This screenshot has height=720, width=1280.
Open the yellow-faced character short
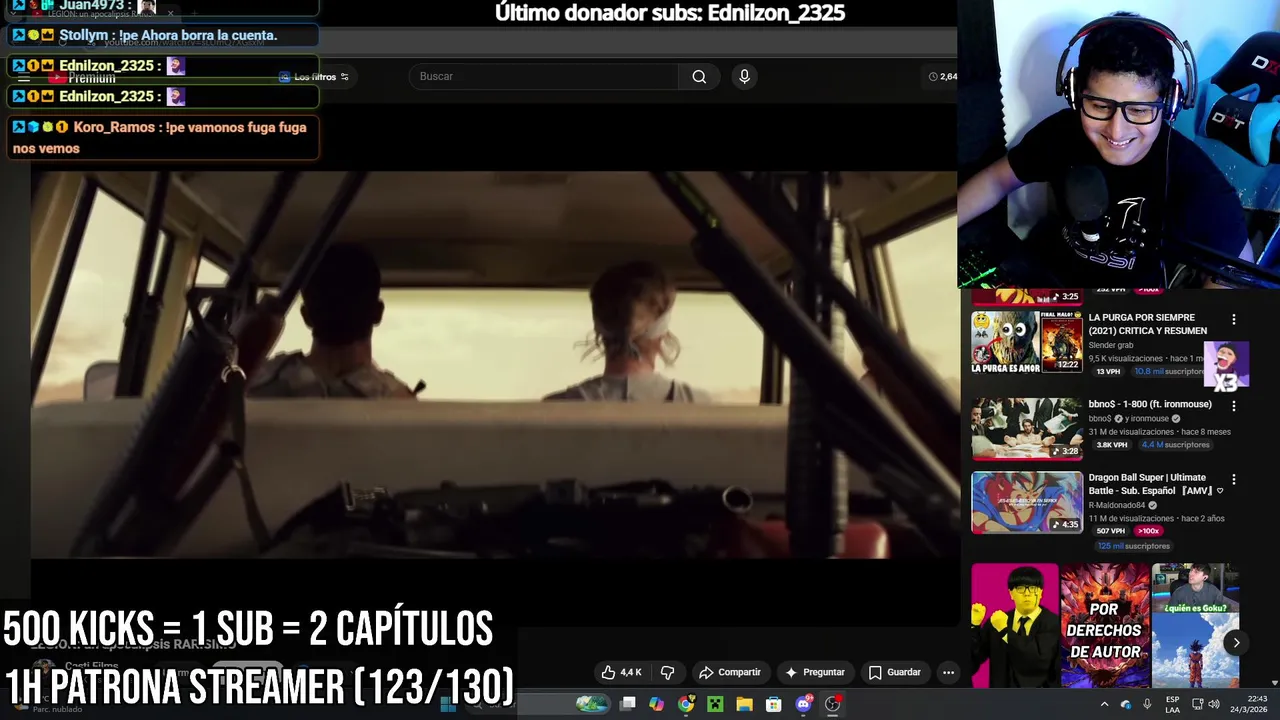pyautogui.click(x=1014, y=625)
